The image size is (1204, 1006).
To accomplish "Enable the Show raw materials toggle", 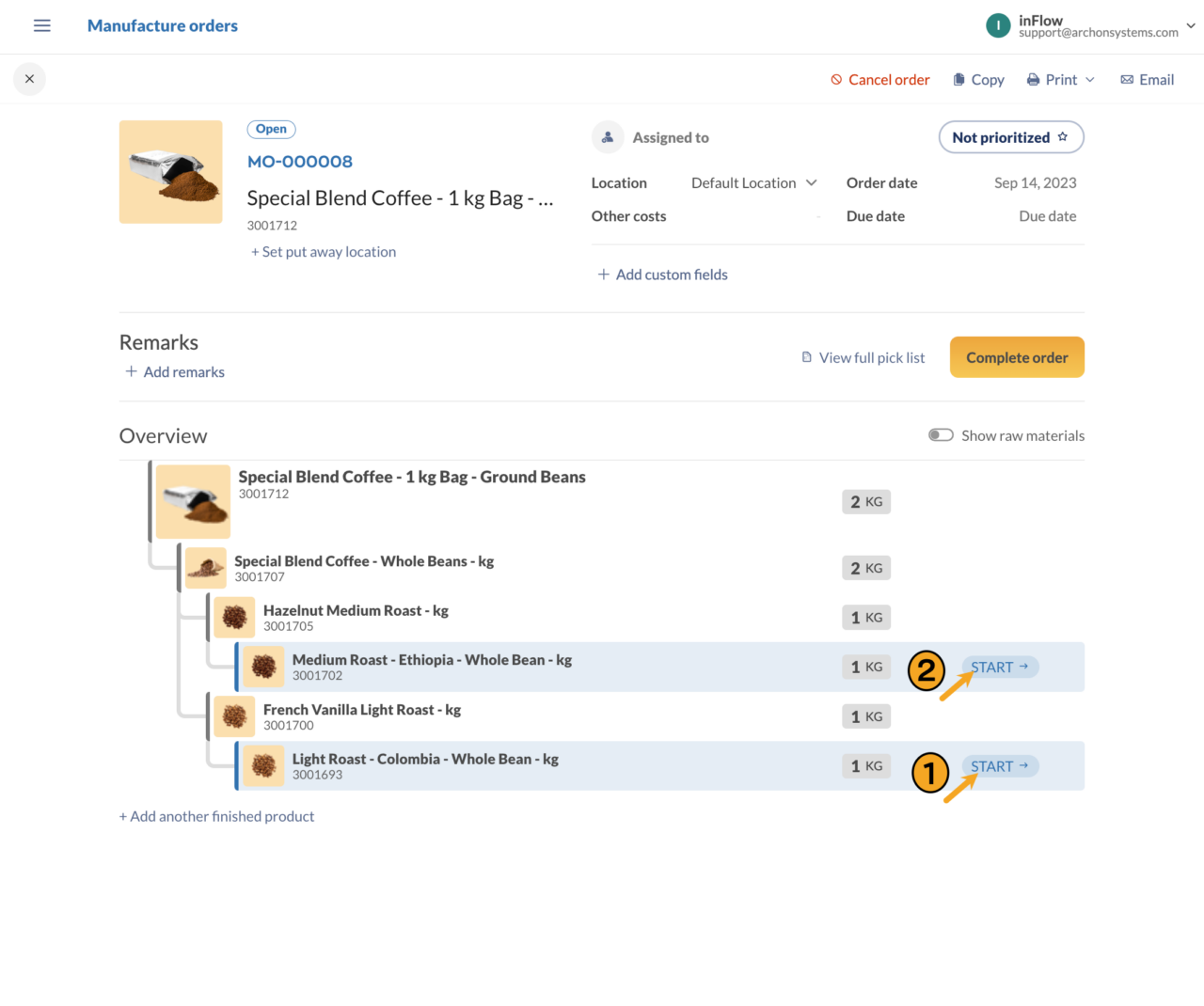I will [941, 435].
